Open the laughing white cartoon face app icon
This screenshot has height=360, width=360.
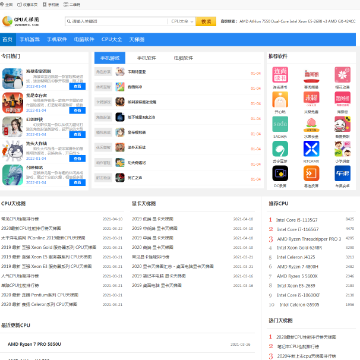point(342,124)
